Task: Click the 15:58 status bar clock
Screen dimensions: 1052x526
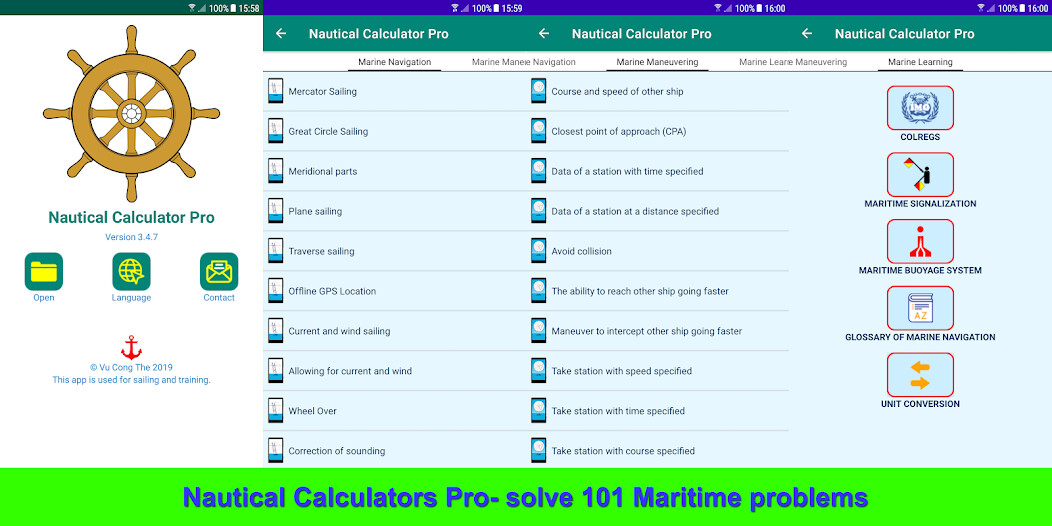Action: [x=249, y=8]
